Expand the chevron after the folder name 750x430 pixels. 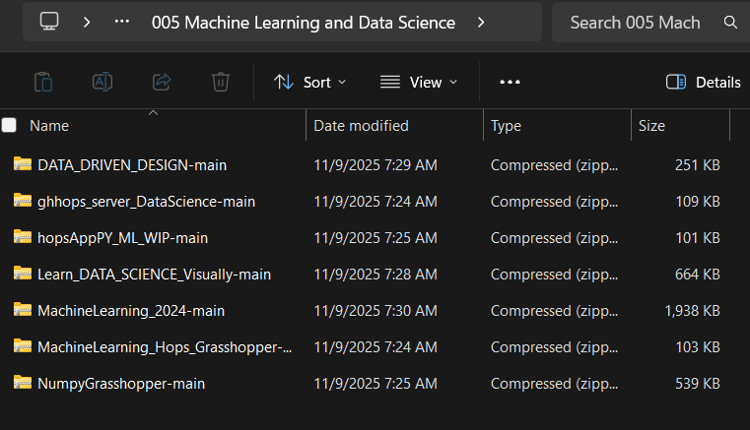tap(482, 22)
